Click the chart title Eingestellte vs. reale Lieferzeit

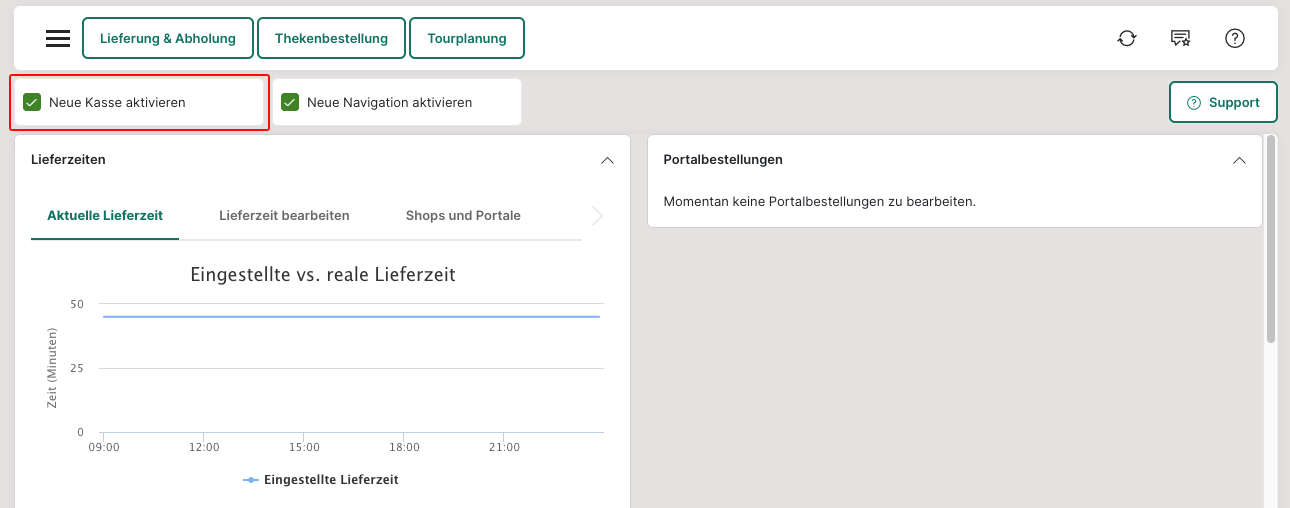[x=323, y=274]
